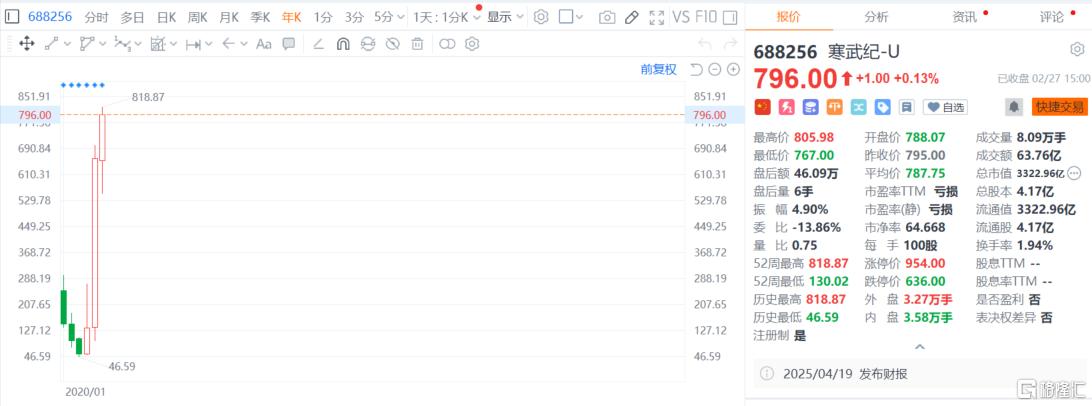Open the 1天:1分K range dropdown
The height and width of the screenshot is (406, 1092).
(446, 17)
